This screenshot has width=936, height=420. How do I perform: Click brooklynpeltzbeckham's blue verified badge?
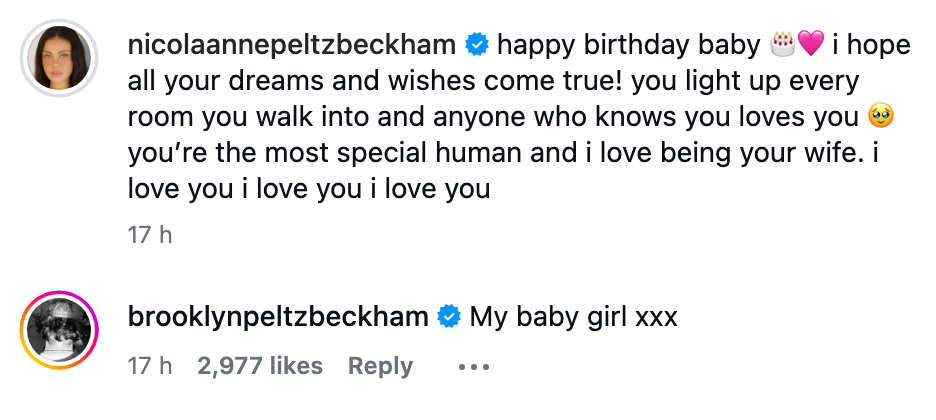449,318
